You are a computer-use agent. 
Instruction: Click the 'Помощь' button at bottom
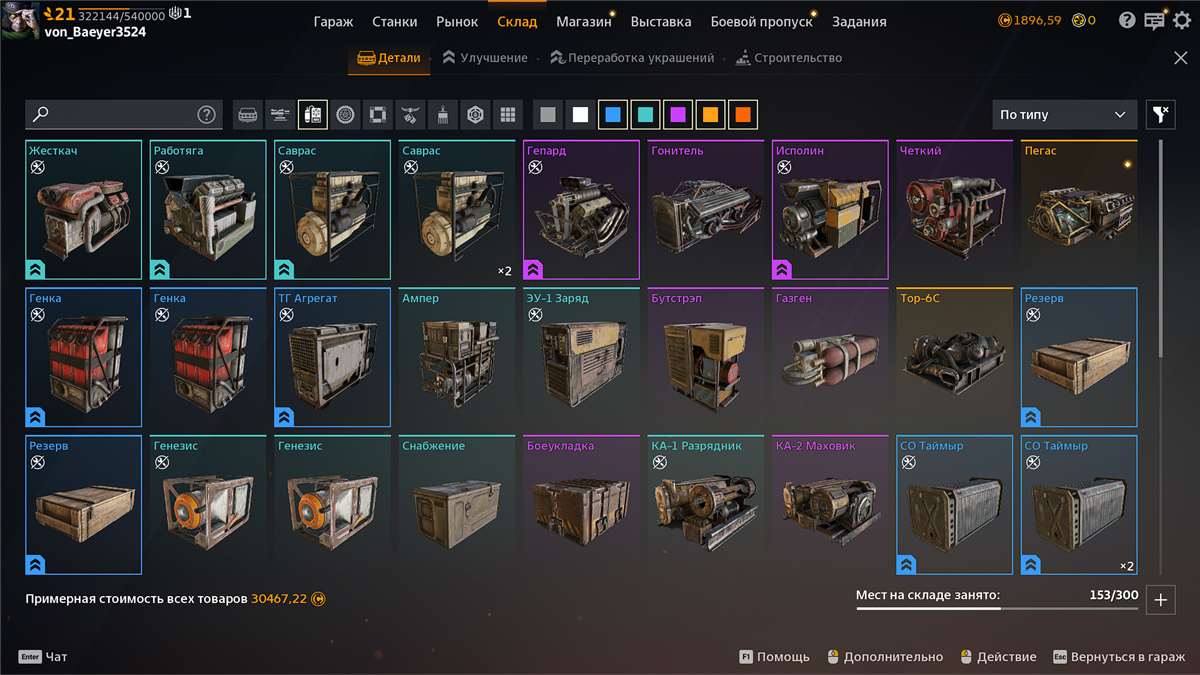click(x=785, y=656)
